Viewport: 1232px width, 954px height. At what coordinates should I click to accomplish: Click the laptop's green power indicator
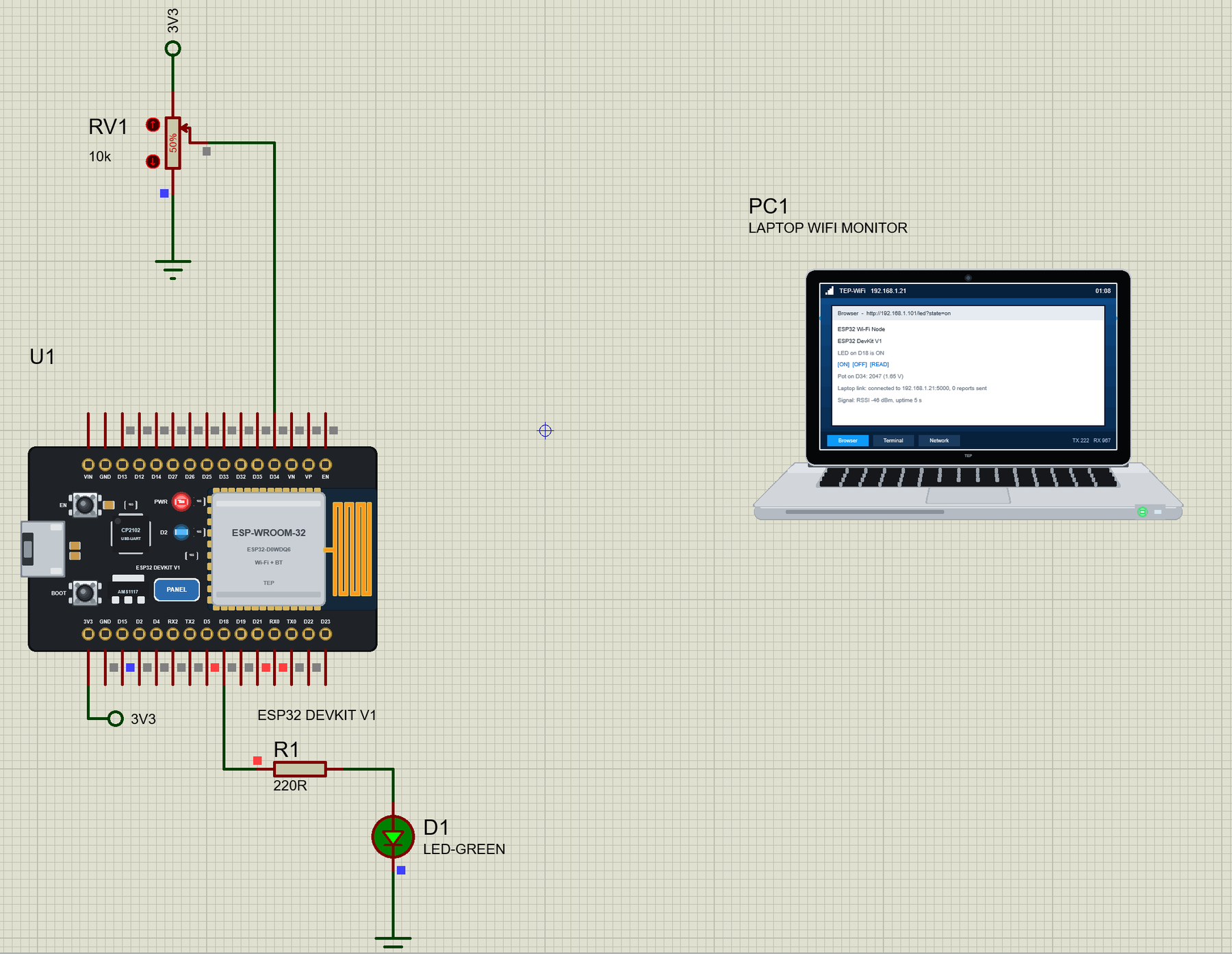(1142, 512)
